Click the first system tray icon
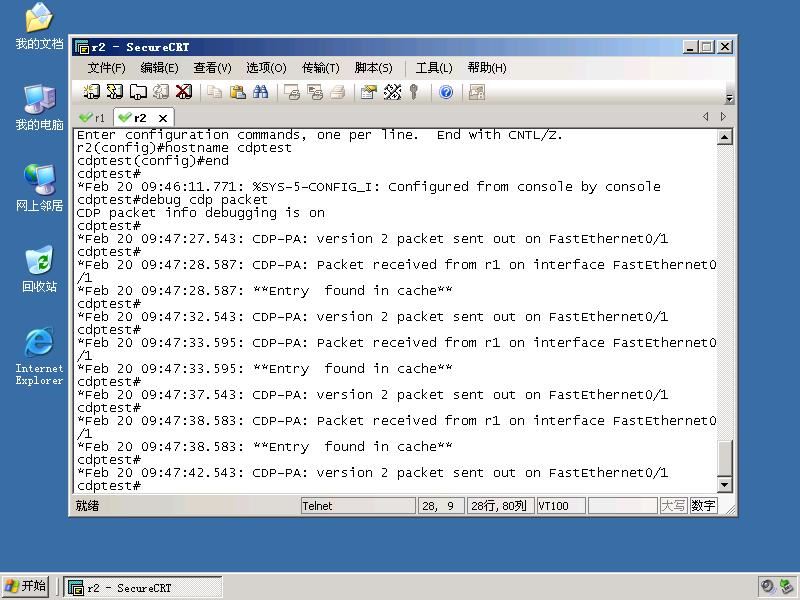 coord(767,586)
